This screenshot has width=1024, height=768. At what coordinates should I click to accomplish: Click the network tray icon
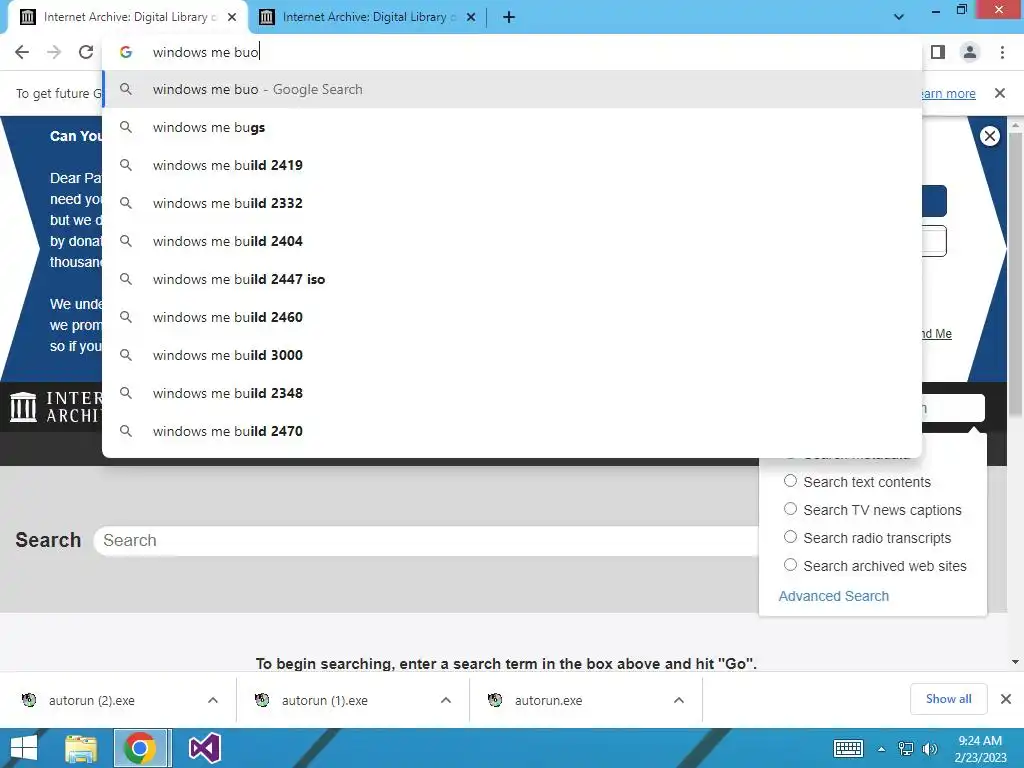click(x=906, y=748)
